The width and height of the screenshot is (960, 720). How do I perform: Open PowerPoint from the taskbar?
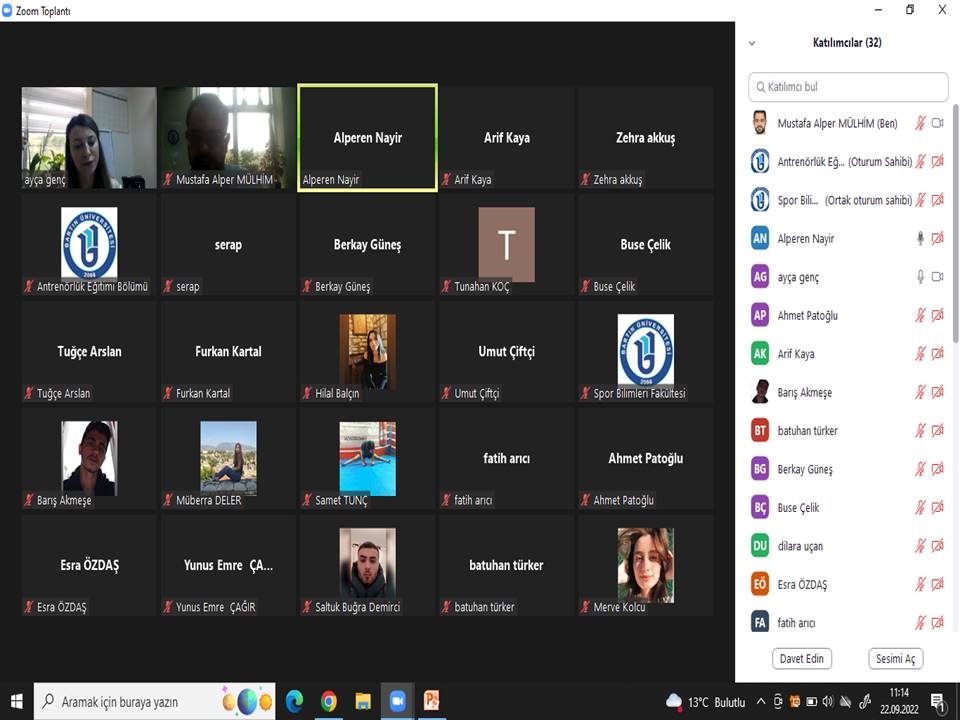pyautogui.click(x=432, y=701)
